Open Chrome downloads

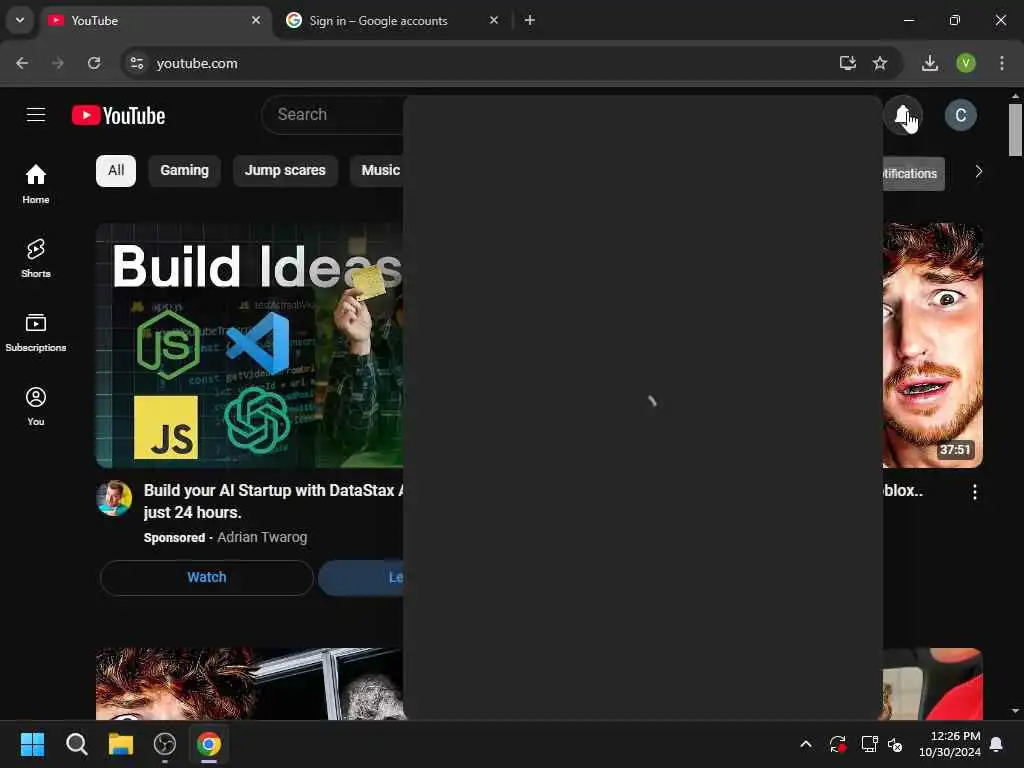tap(930, 63)
